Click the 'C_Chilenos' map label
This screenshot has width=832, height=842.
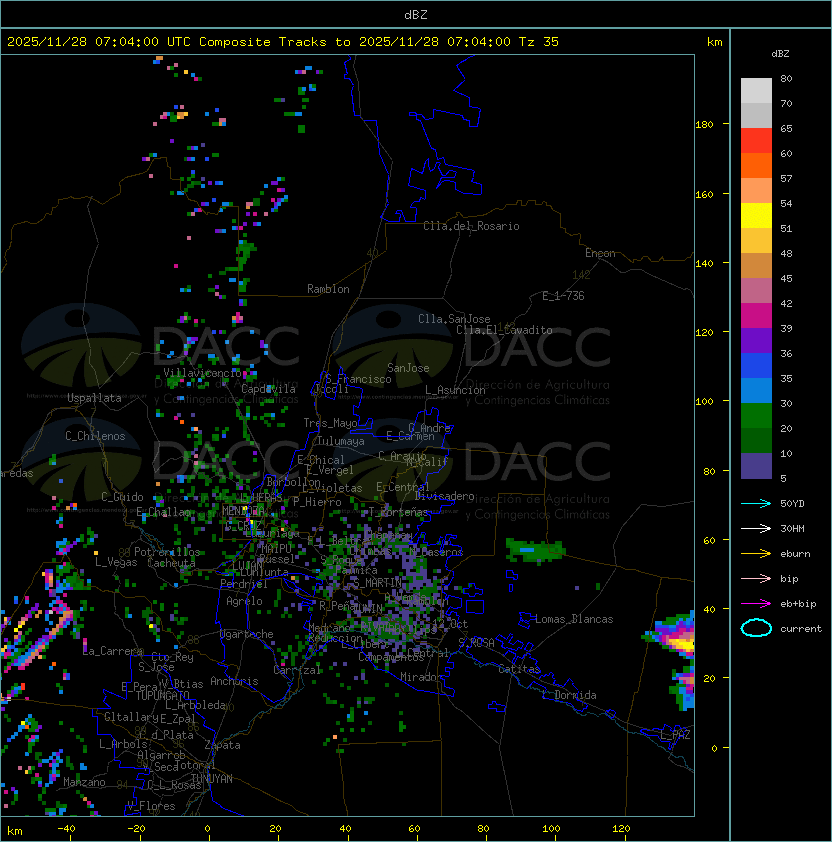point(95,436)
